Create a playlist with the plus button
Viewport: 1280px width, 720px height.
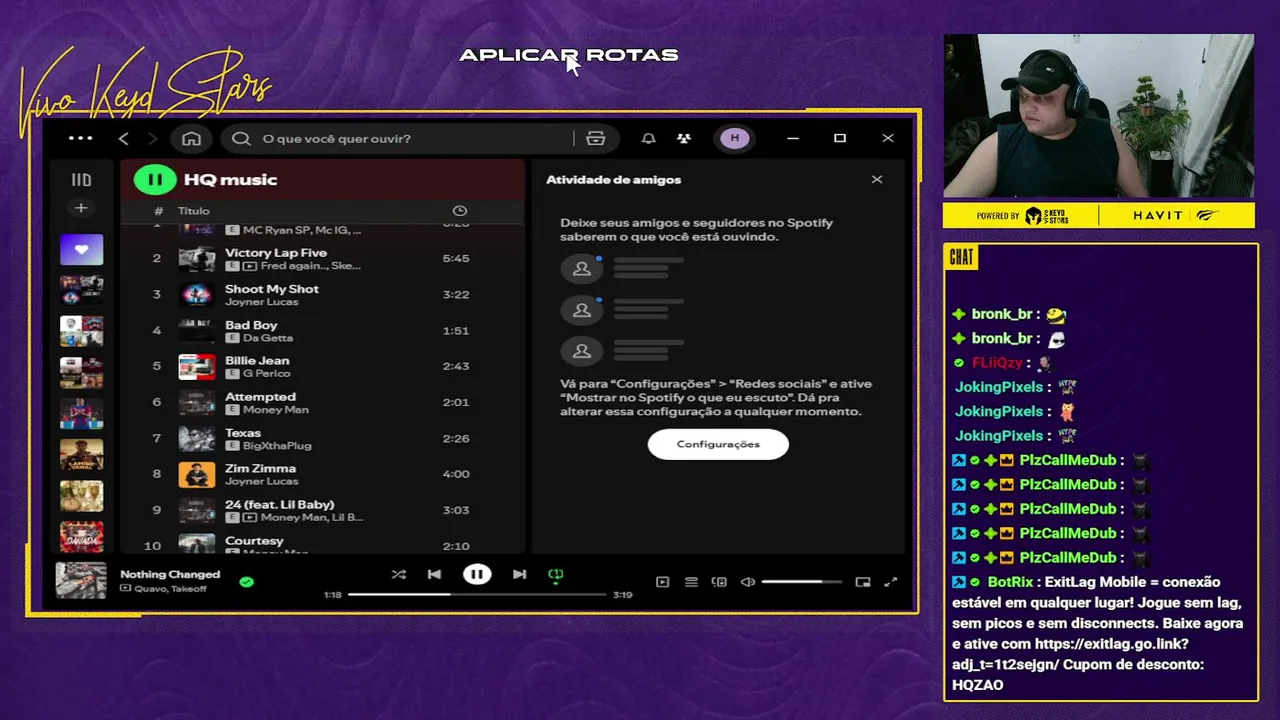pyautogui.click(x=81, y=208)
